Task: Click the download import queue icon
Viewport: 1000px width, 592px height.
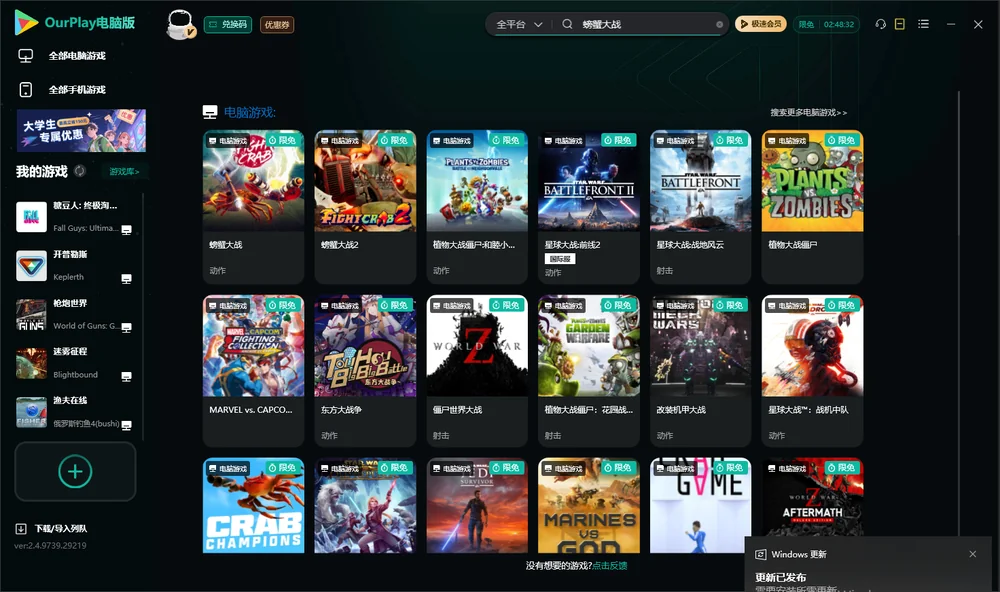Action: click(x=21, y=528)
